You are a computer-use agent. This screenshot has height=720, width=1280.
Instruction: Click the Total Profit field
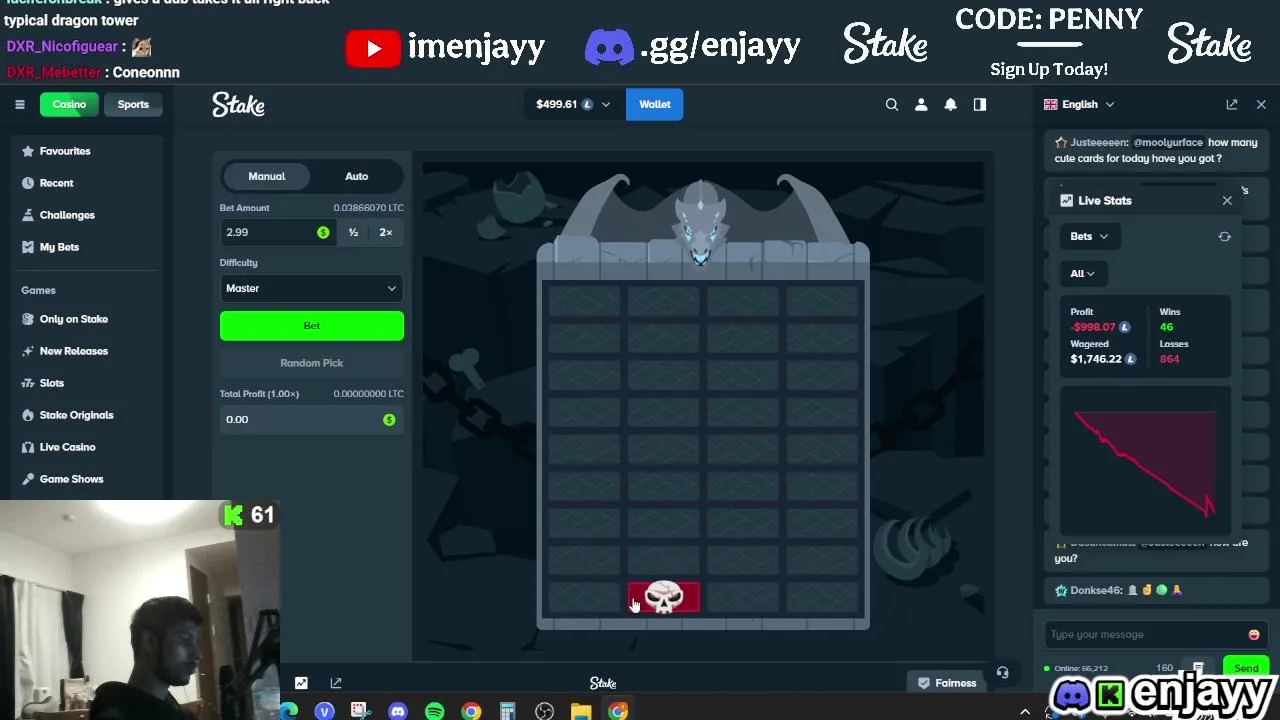coord(312,419)
